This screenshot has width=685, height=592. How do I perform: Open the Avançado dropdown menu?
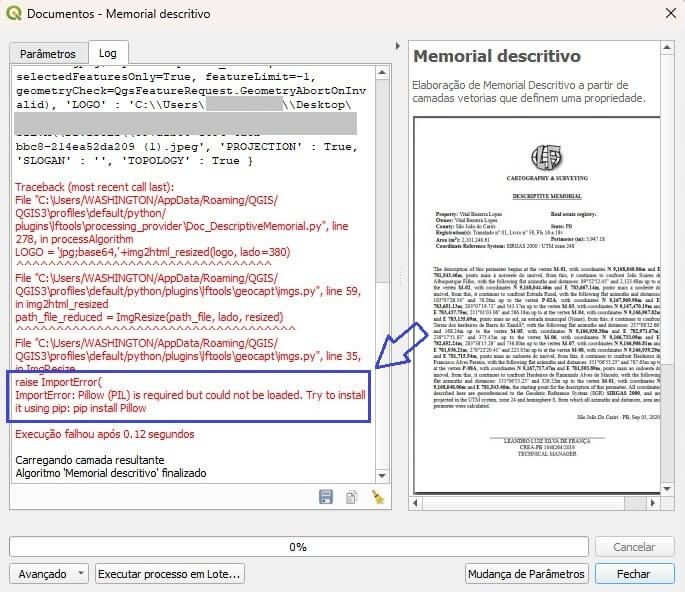pyautogui.click(x=48, y=574)
